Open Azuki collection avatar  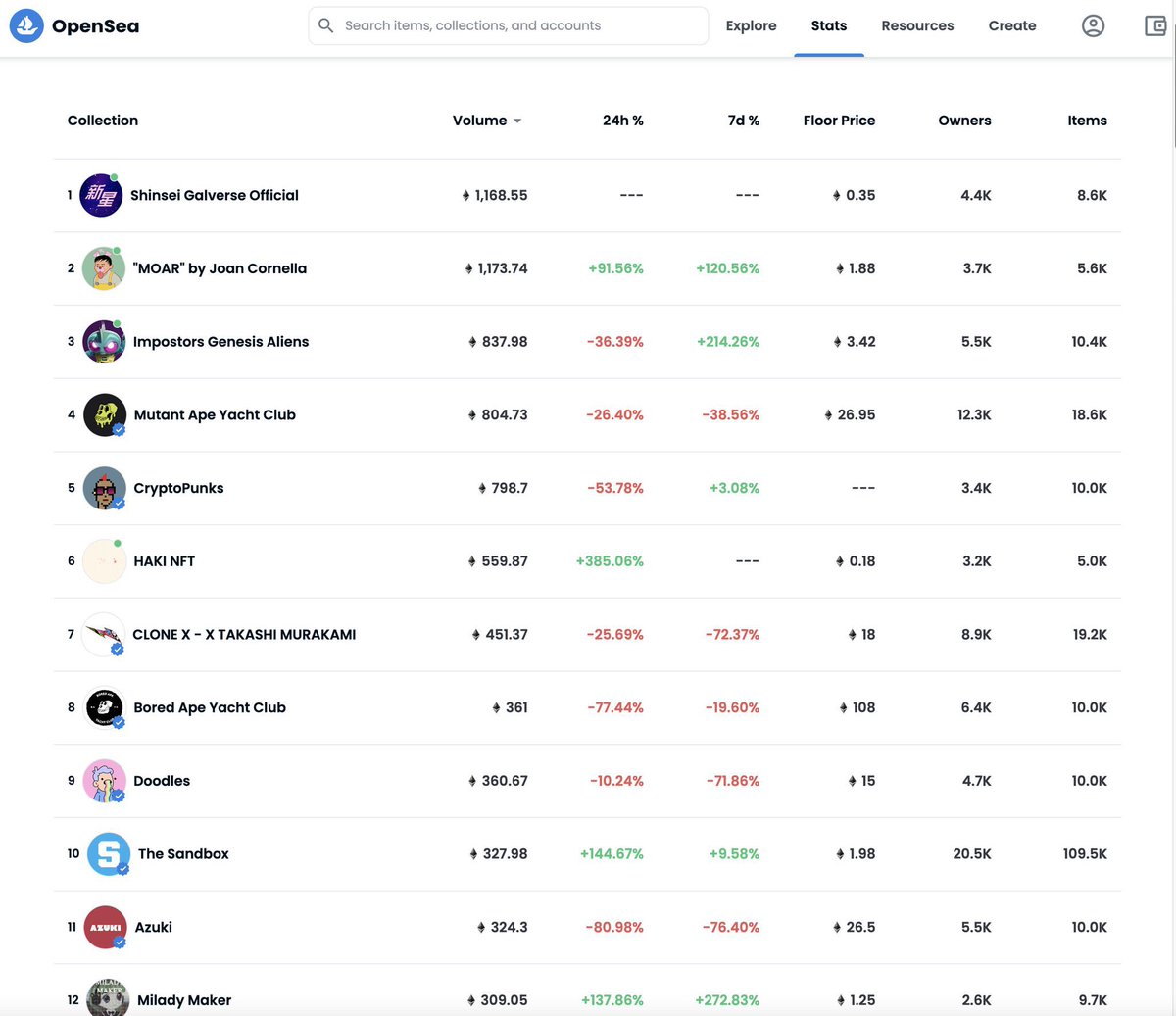pos(106,927)
